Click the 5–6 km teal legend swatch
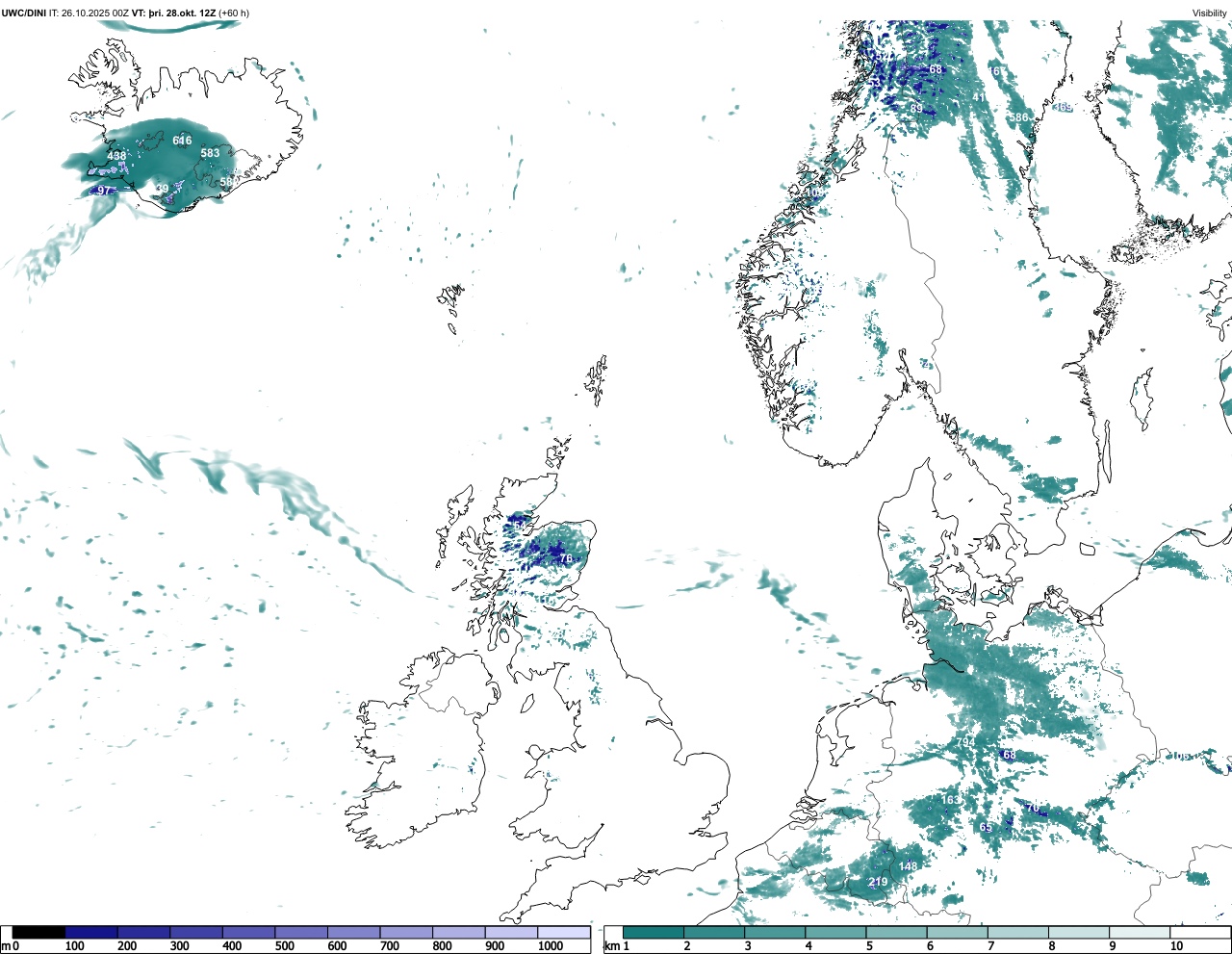The height and width of the screenshot is (954, 1232). click(897, 933)
